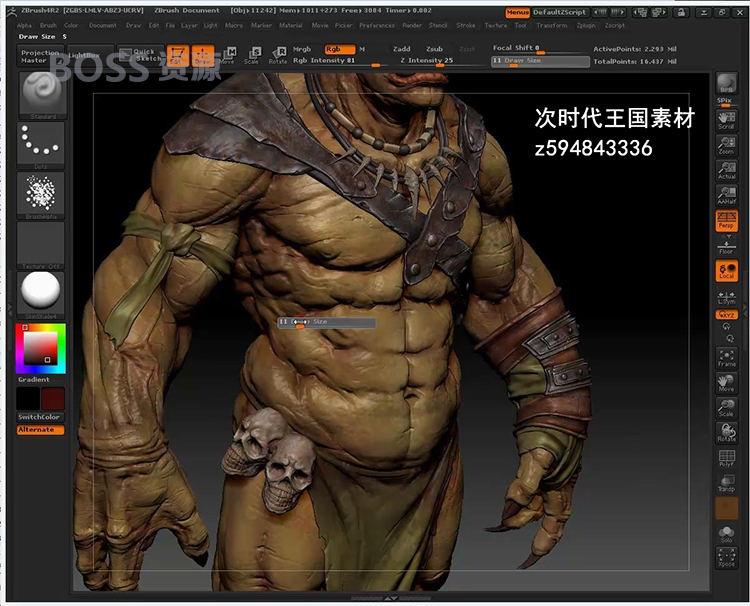
Task: Open the Dots stroke type selector
Action: pos(41,144)
